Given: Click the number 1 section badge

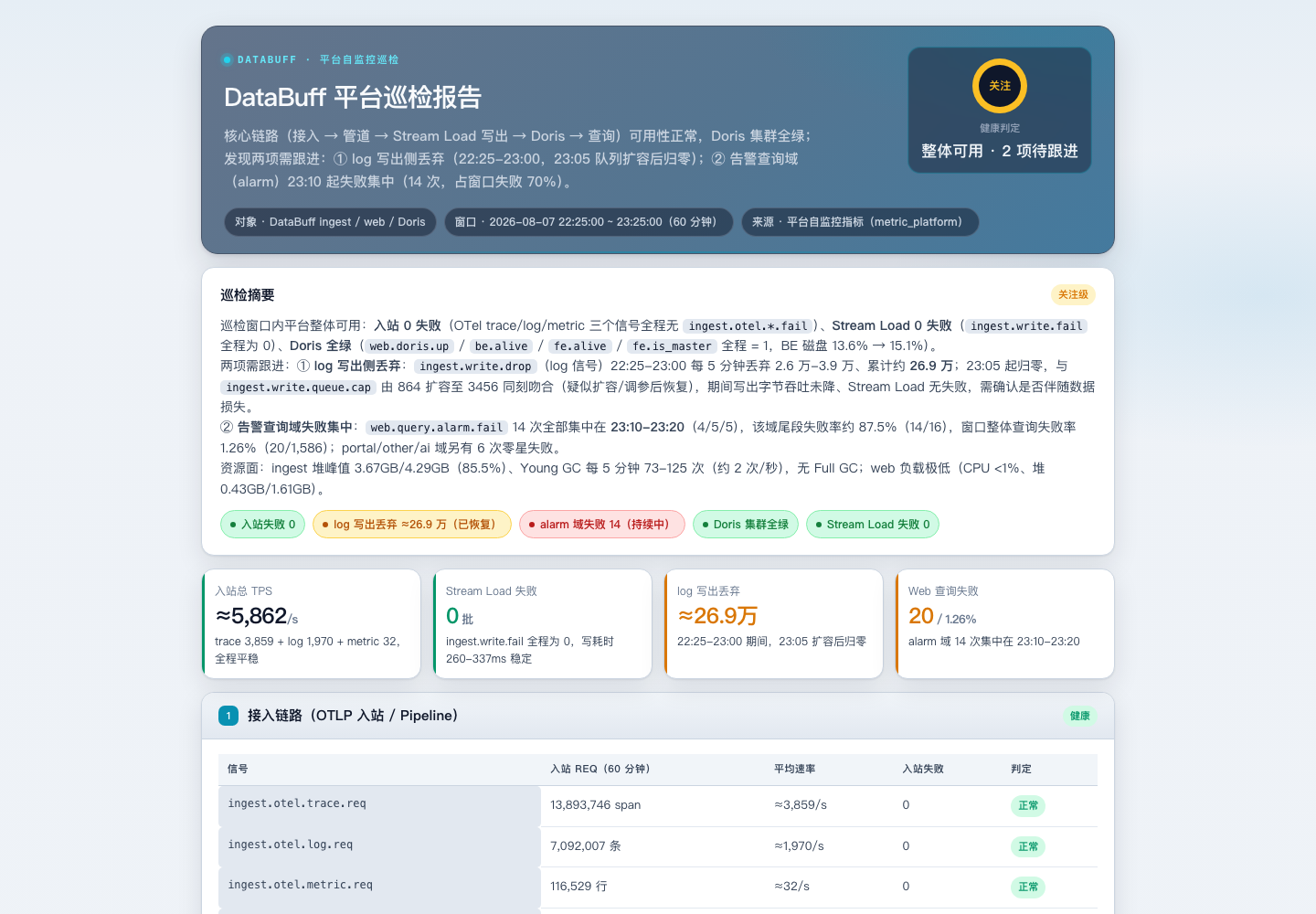Looking at the screenshot, I should [228, 716].
